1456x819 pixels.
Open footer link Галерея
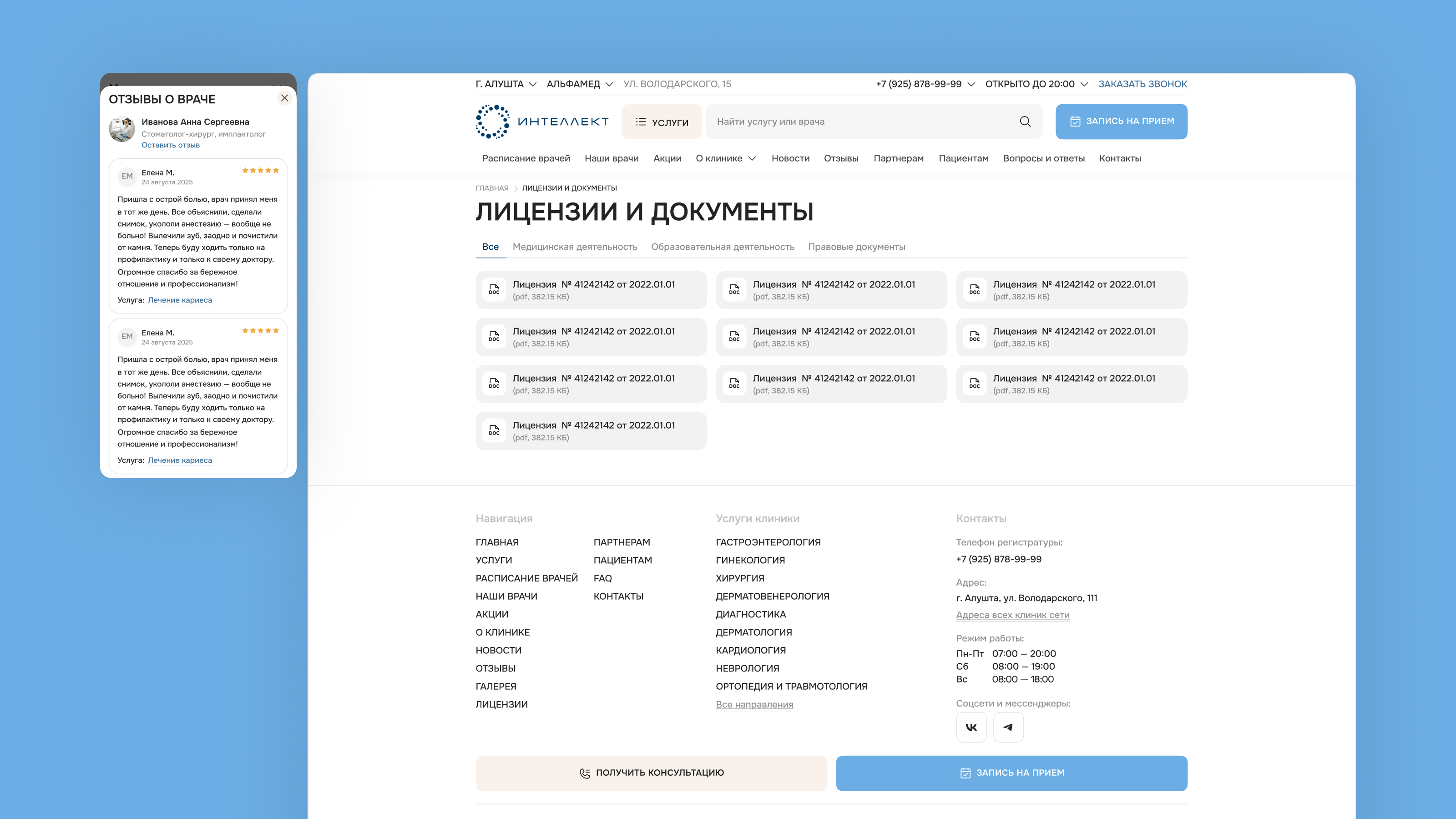[495, 687]
